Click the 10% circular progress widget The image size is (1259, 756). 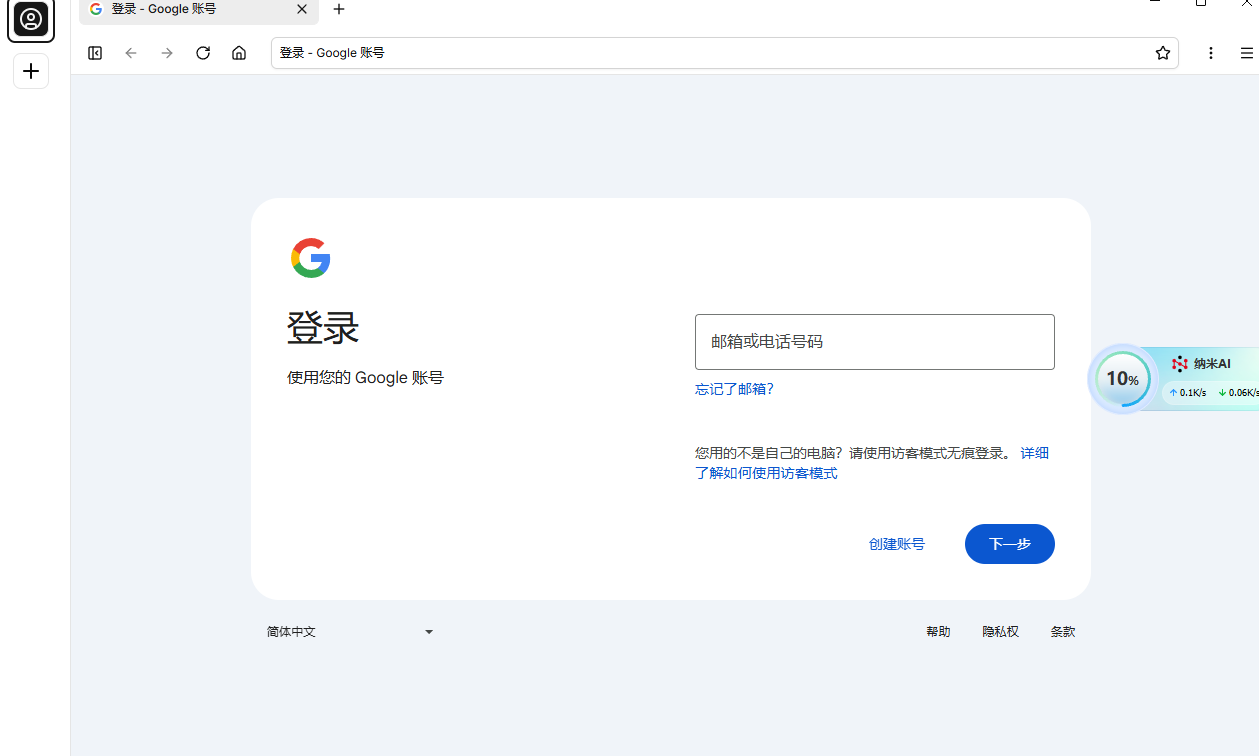[1122, 379]
